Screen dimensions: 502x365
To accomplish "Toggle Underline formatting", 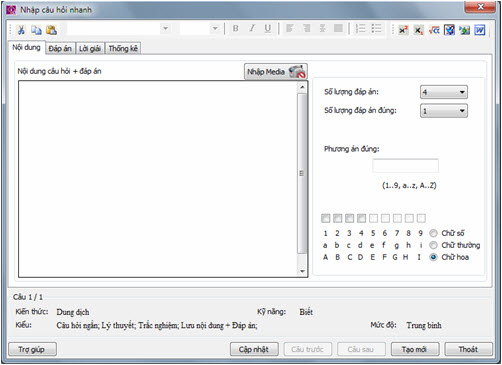I will pyautogui.click(x=268, y=29).
